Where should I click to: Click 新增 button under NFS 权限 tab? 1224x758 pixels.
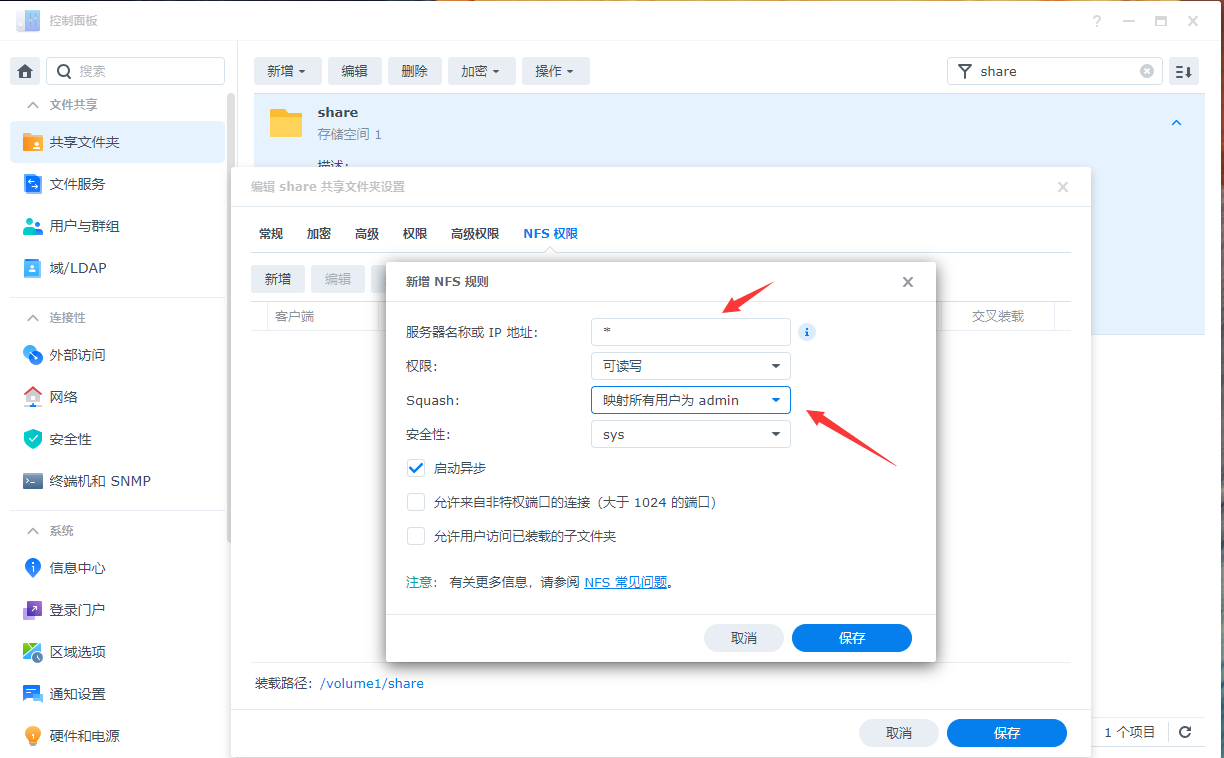[x=278, y=279]
